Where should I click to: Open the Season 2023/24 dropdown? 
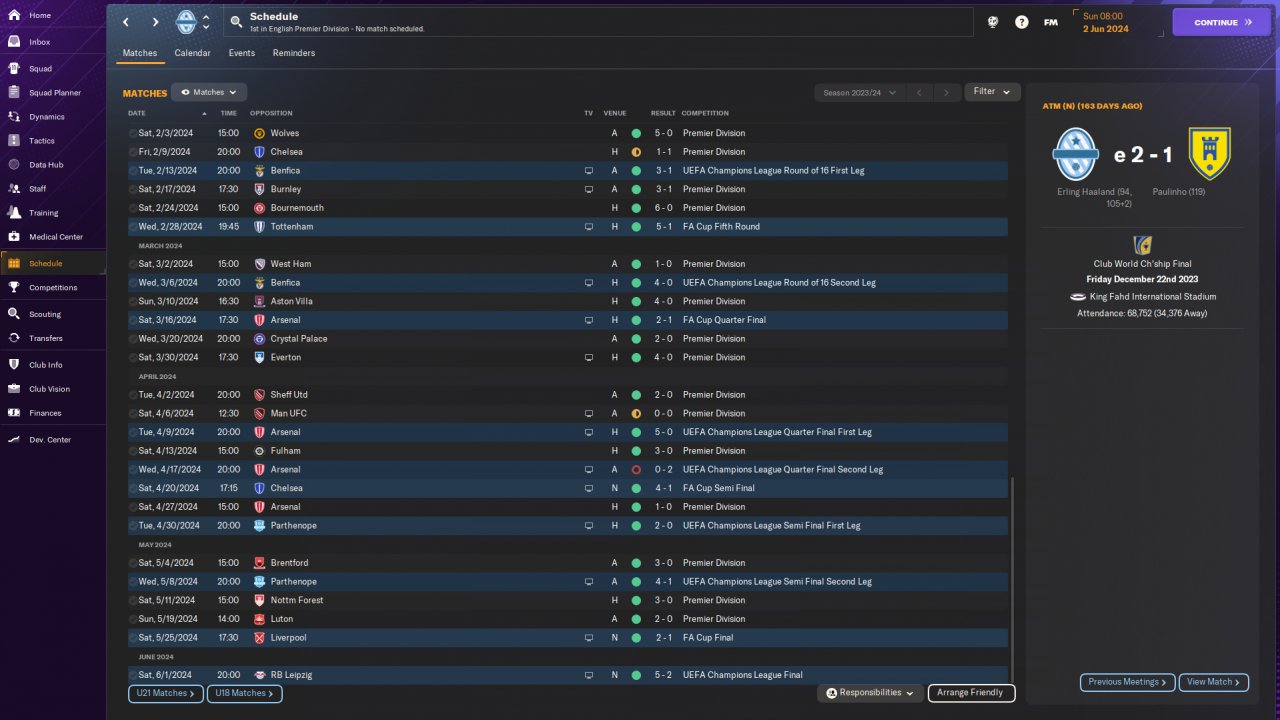click(859, 92)
